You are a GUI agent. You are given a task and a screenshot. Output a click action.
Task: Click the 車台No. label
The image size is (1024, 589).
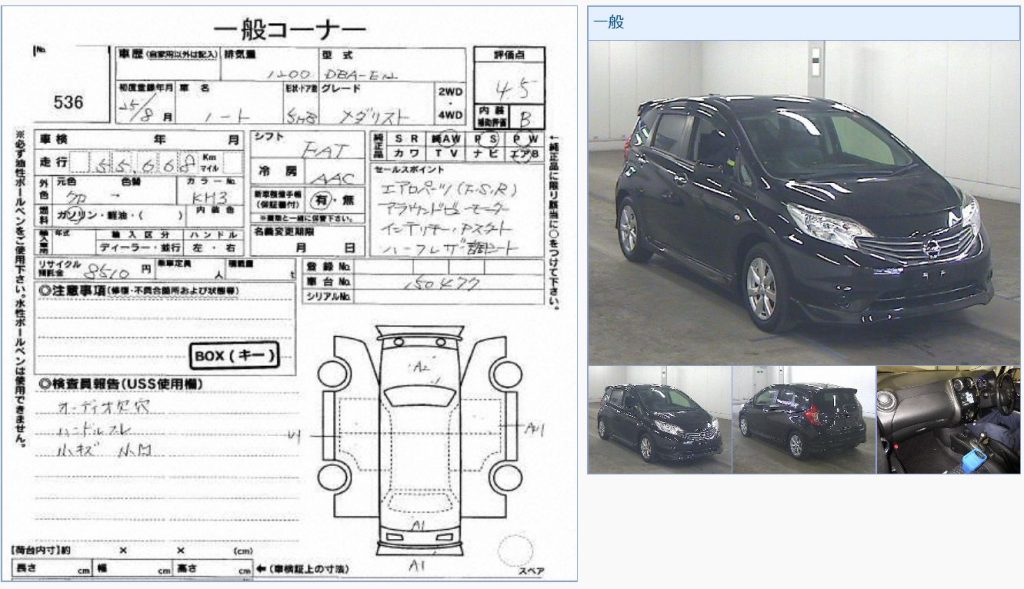[x=327, y=281]
